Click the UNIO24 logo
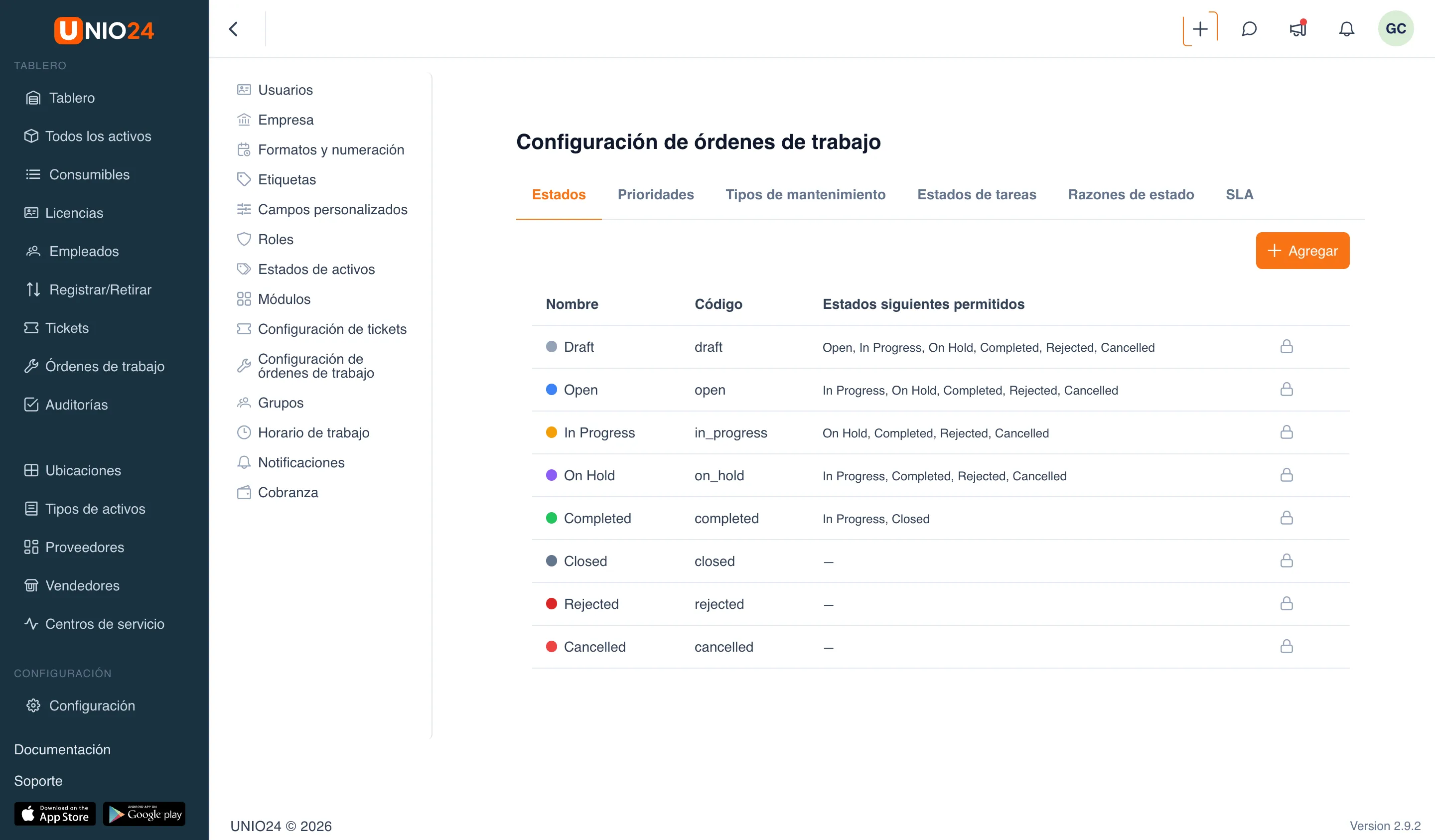The width and height of the screenshot is (1435, 840). tap(104, 30)
